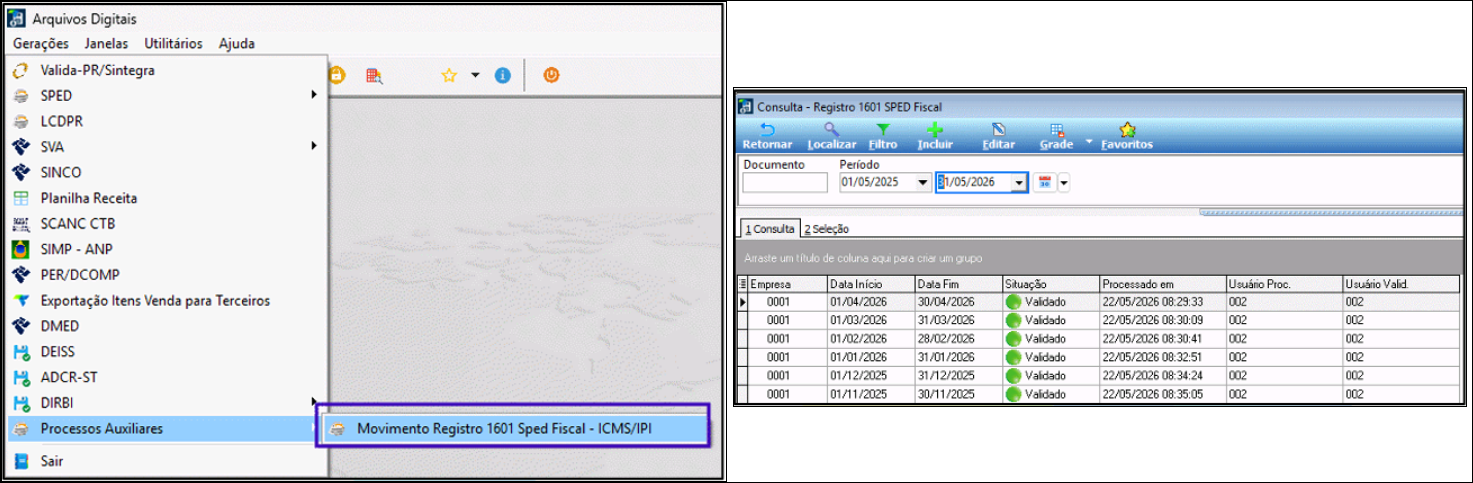
Task: Click the yellow star favorites icon
Action: pos(450,75)
